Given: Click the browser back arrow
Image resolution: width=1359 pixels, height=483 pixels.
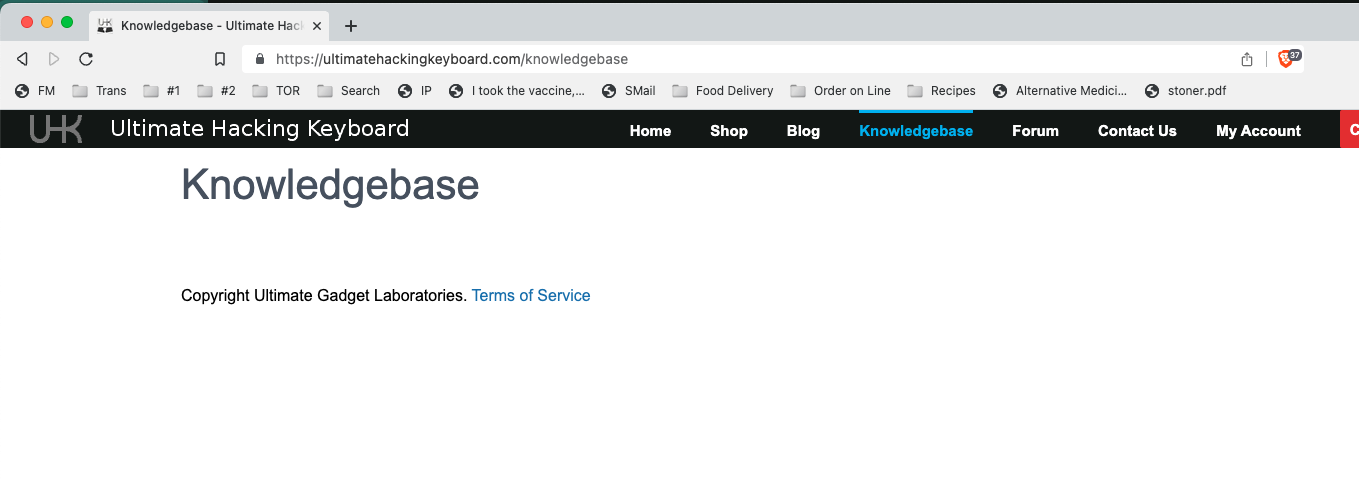Looking at the screenshot, I should coord(22,59).
